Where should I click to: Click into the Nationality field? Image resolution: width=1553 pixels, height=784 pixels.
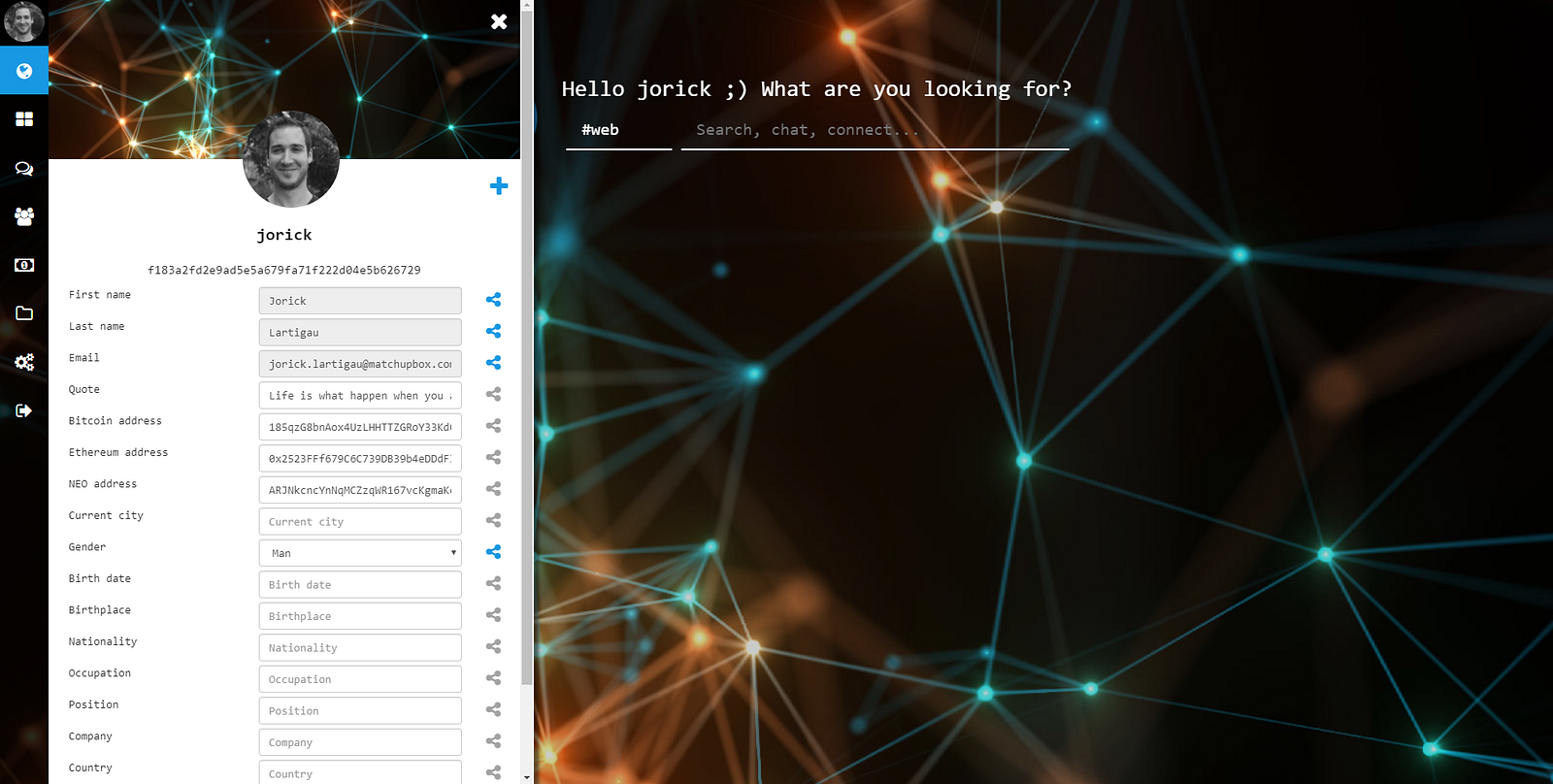pyautogui.click(x=360, y=647)
